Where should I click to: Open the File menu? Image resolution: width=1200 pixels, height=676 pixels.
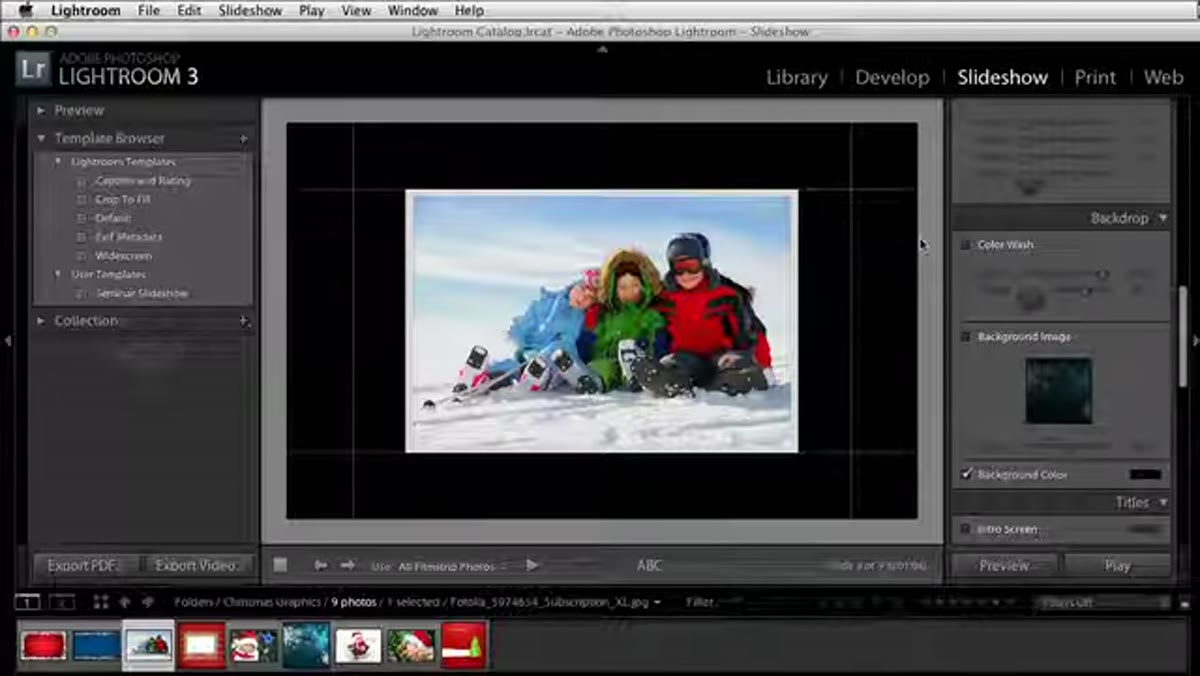coord(149,10)
